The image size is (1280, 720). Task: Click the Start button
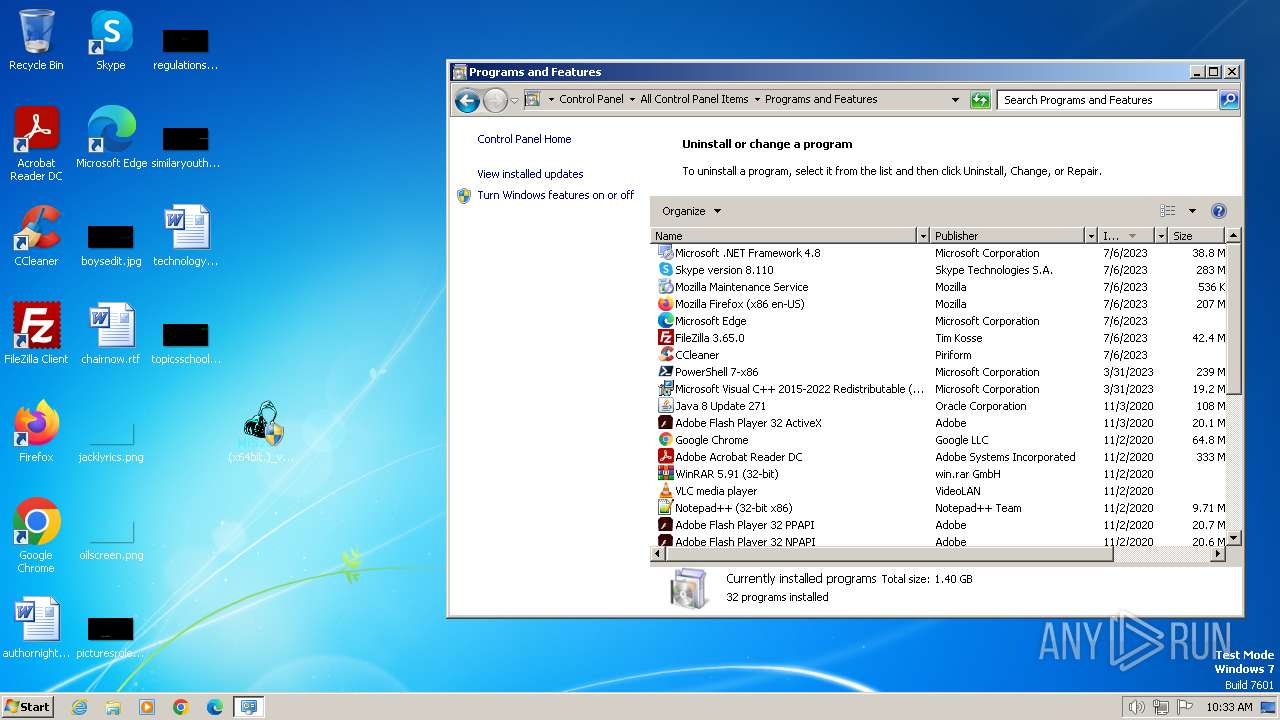tap(28, 707)
